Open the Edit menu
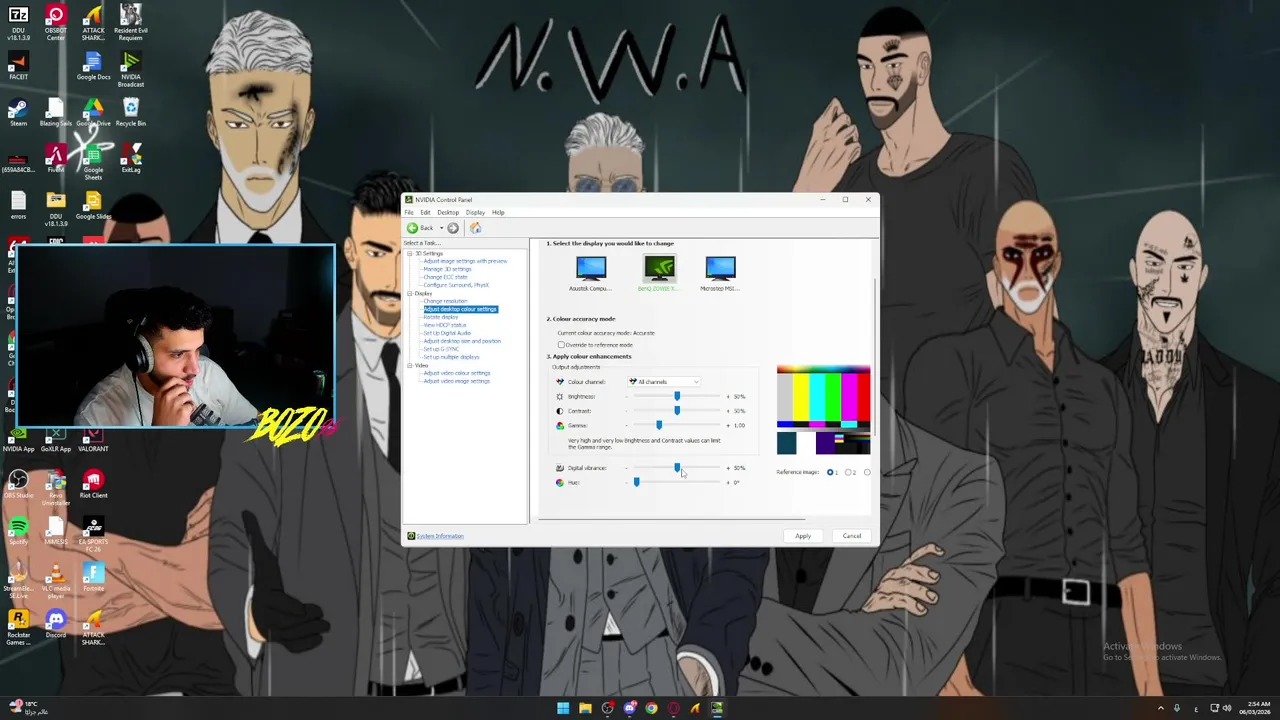Screen dimensions: 1280x720 425,212
